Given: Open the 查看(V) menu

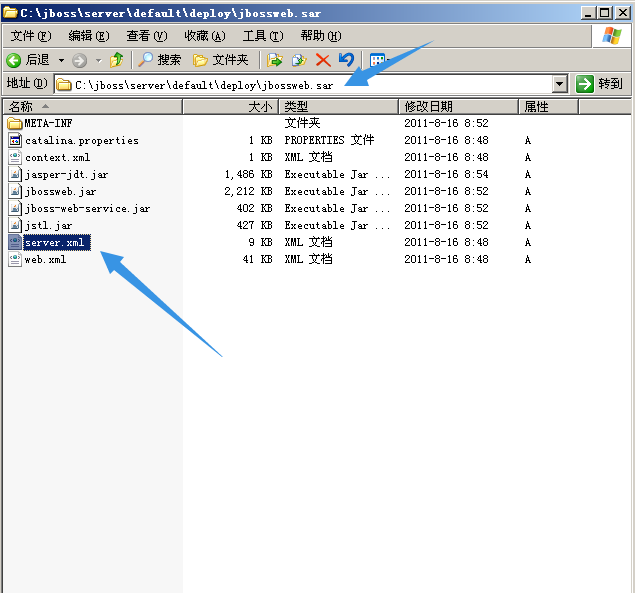Looking at the screenshot, I should pyautogui.click(x=147, y=36).
